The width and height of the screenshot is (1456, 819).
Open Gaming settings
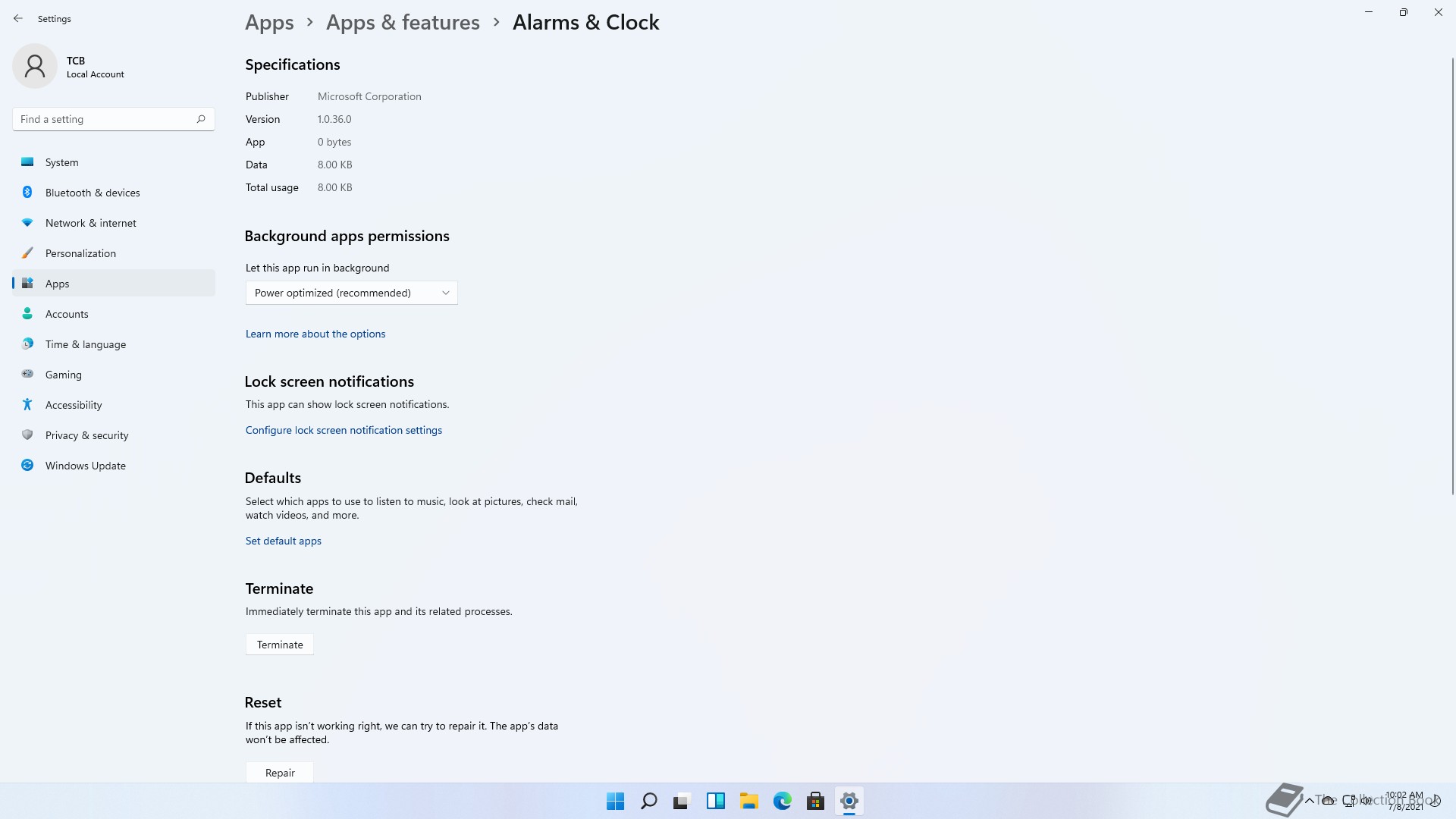tap(114, 375)
